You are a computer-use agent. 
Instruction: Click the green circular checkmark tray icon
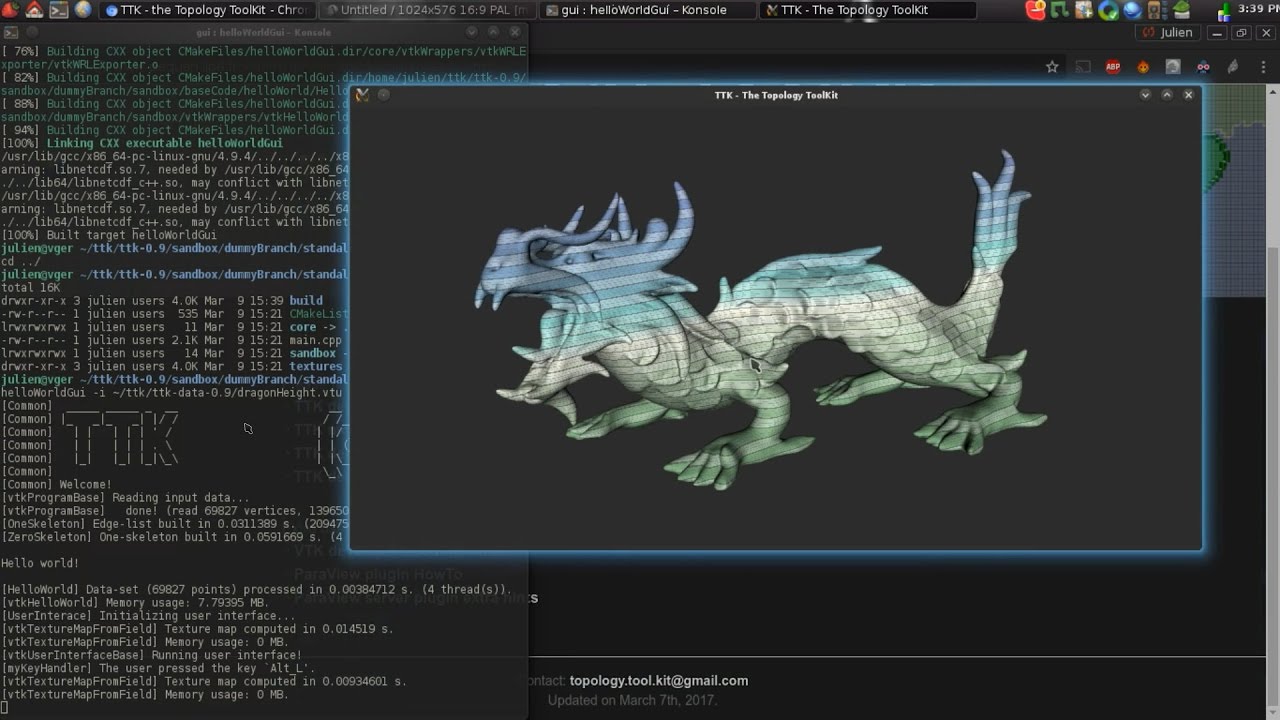(x=1108, y=10)
